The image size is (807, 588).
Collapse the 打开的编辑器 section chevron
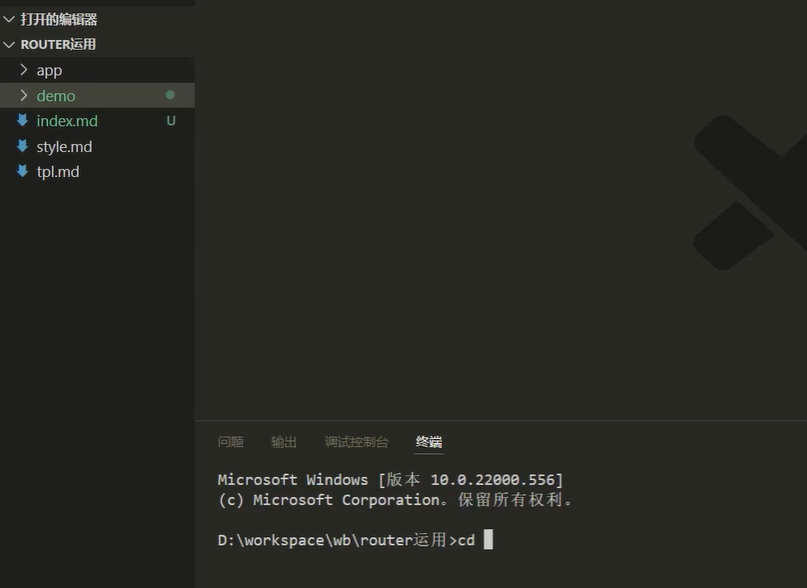coord(9,20)
